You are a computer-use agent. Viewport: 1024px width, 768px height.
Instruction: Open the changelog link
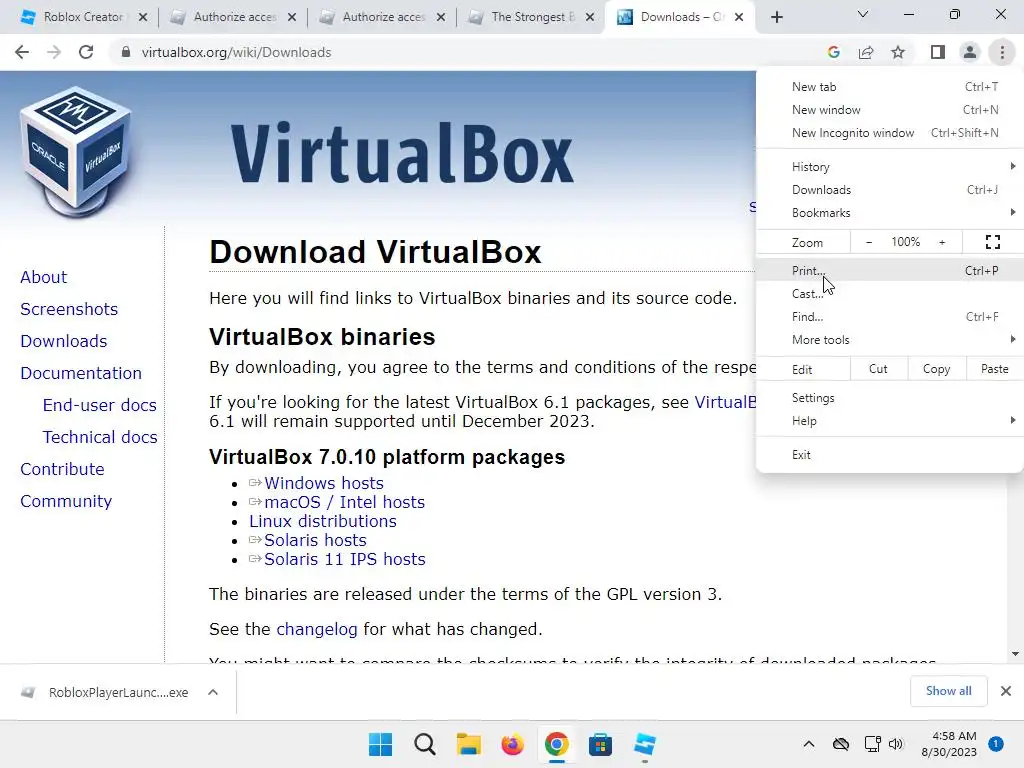[x=317, y=630]
